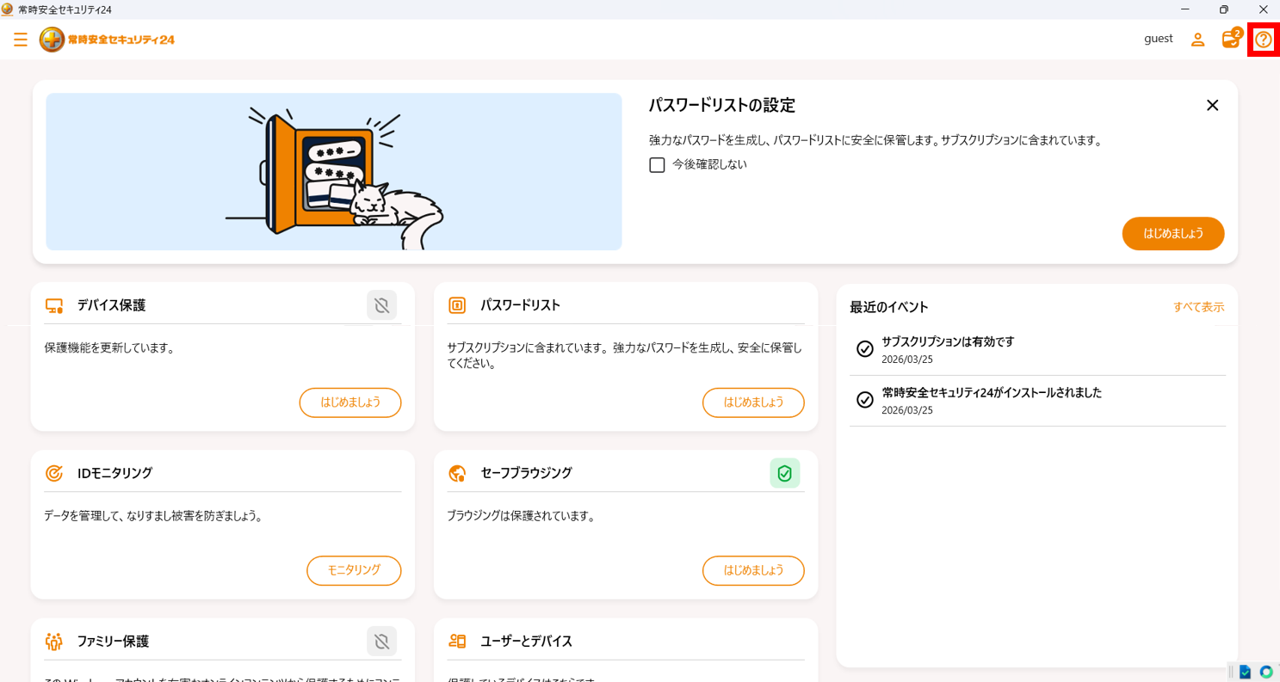This screenshot has width=1280, height=682.
Task: Click the muted notification toggle on ファミリー保護
Action: (x=381, y=641)
